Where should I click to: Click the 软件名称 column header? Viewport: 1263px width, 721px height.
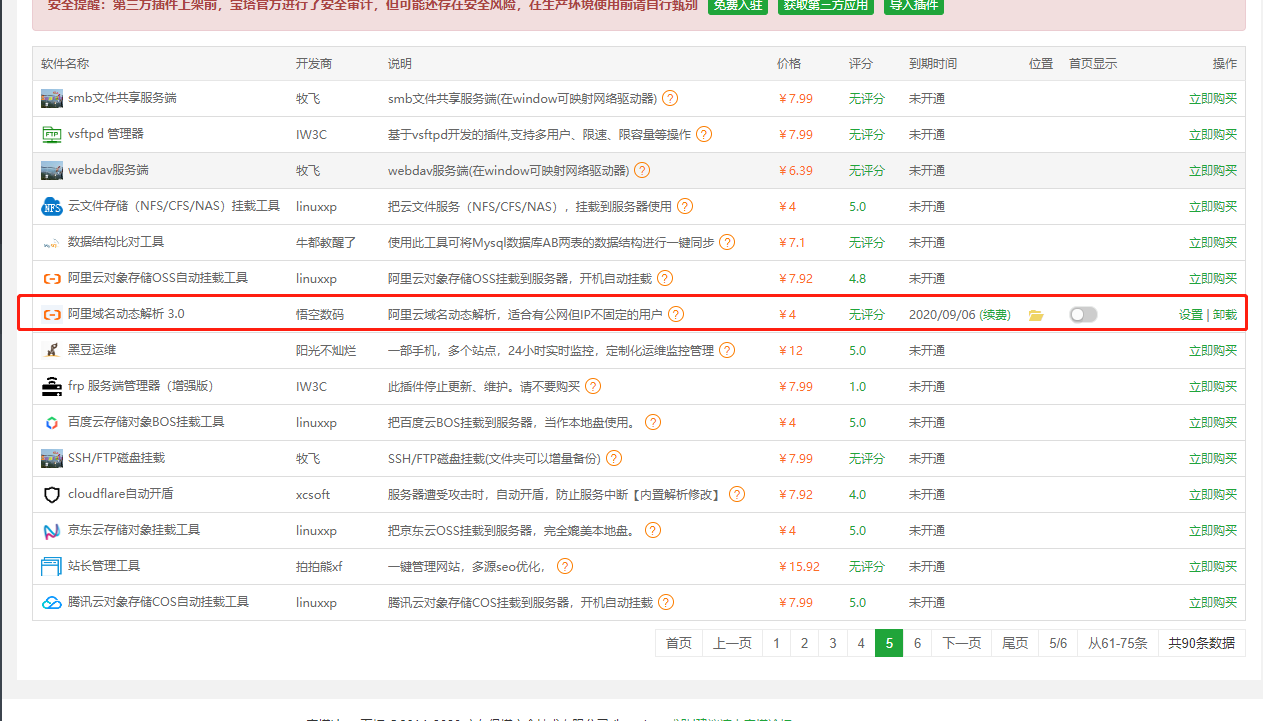(x=65, y=64)
